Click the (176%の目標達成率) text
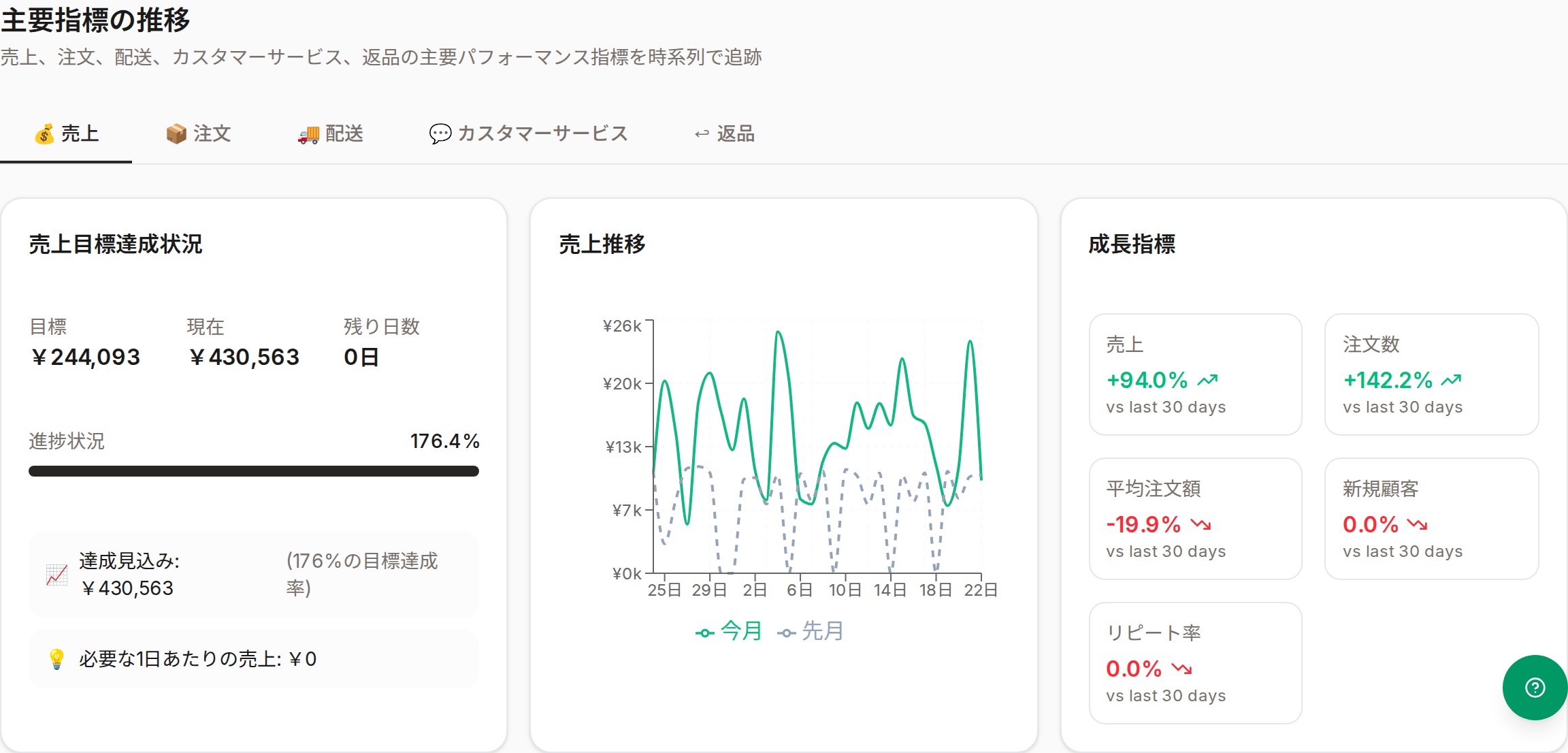1568x753 pixels. point(362,575)
